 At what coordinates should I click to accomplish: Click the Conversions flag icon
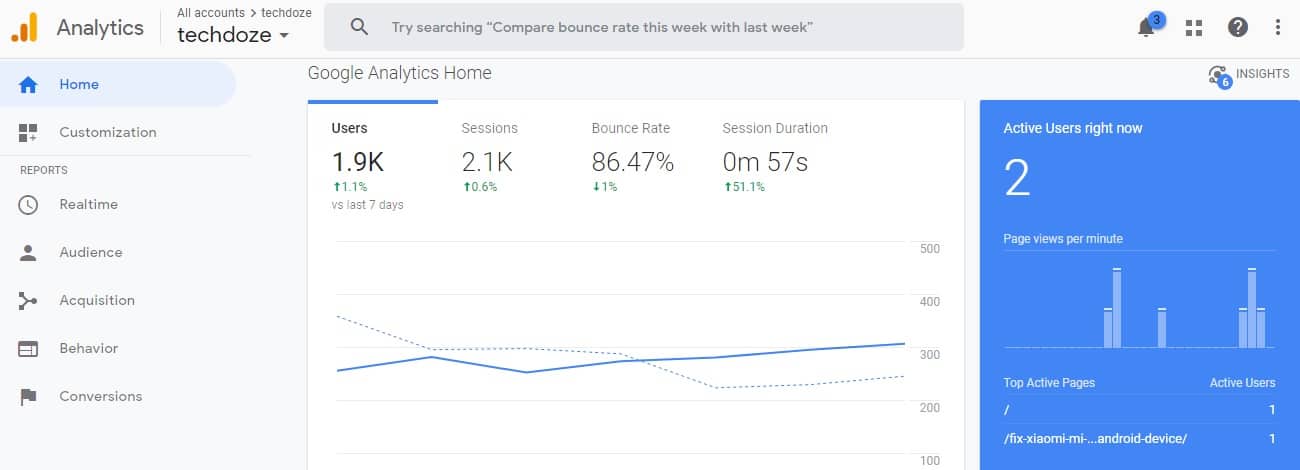pos(28,397)
